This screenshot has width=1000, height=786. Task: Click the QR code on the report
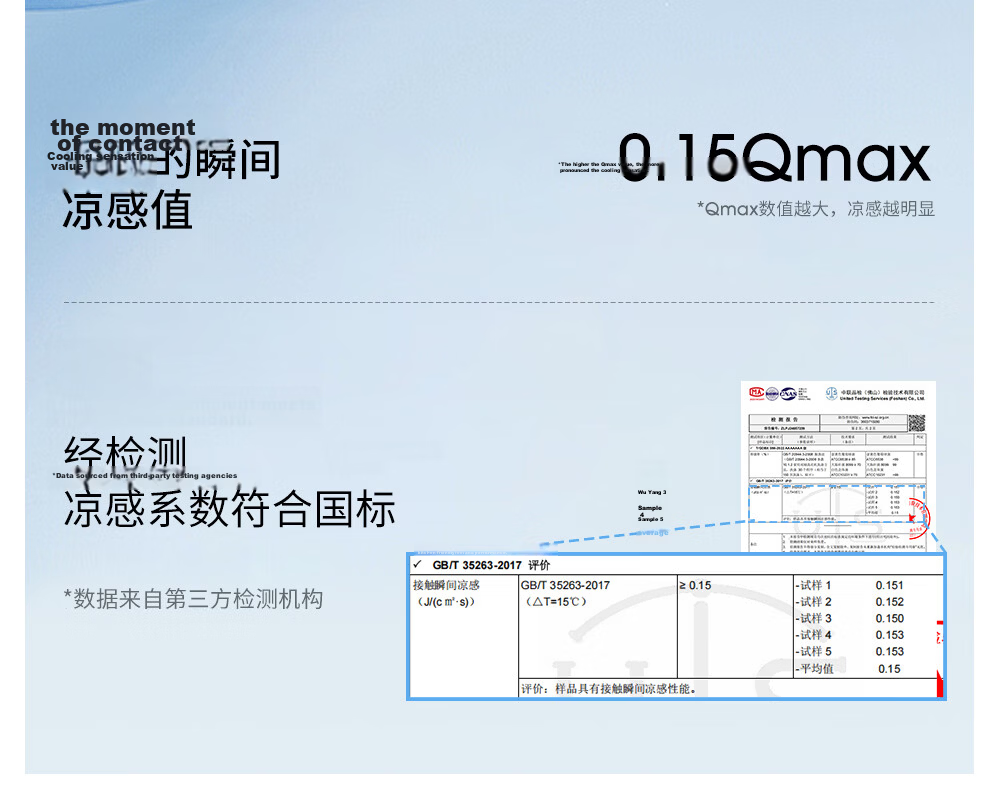[x=917, y=422]
